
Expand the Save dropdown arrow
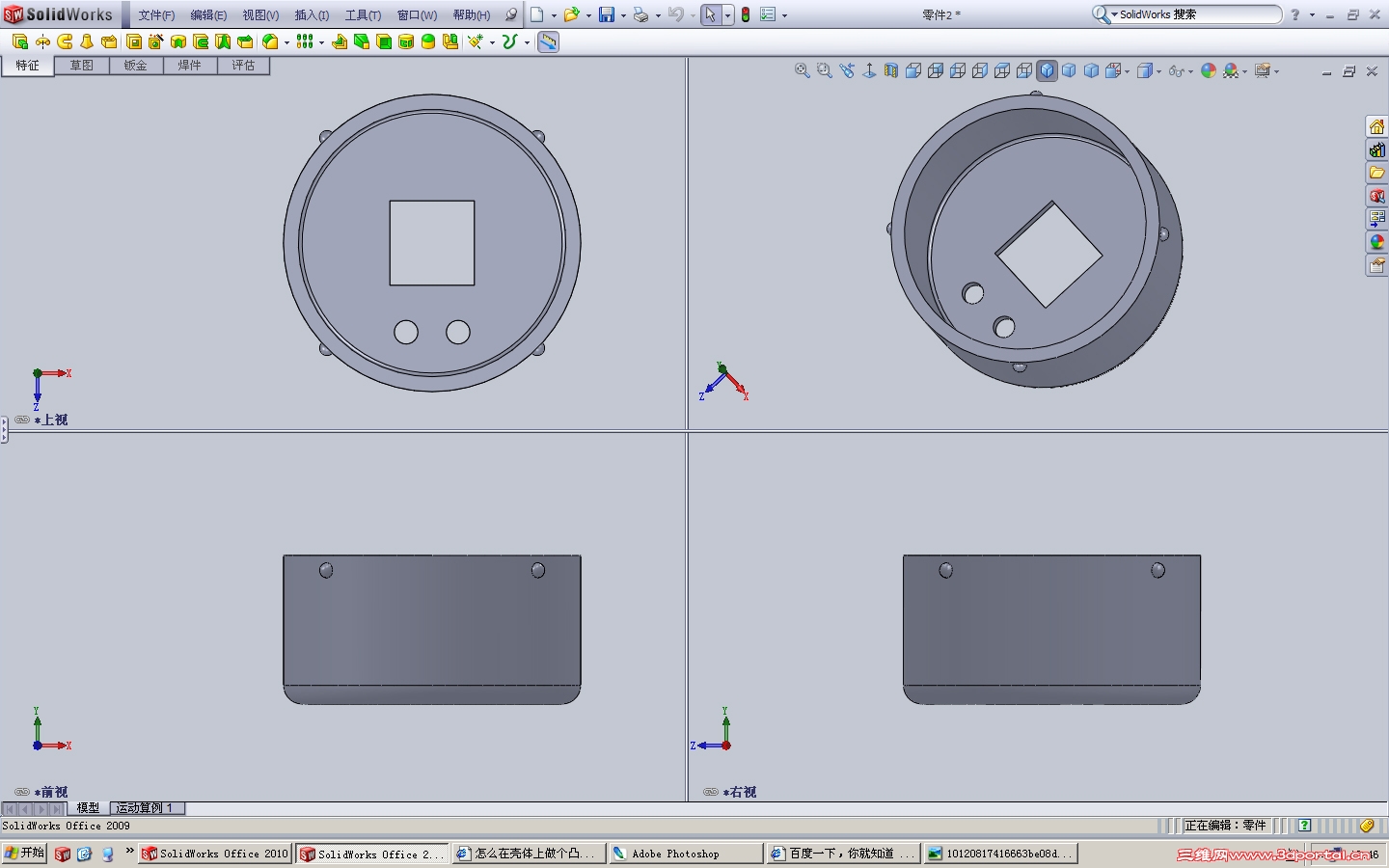(x=623, y=15)
